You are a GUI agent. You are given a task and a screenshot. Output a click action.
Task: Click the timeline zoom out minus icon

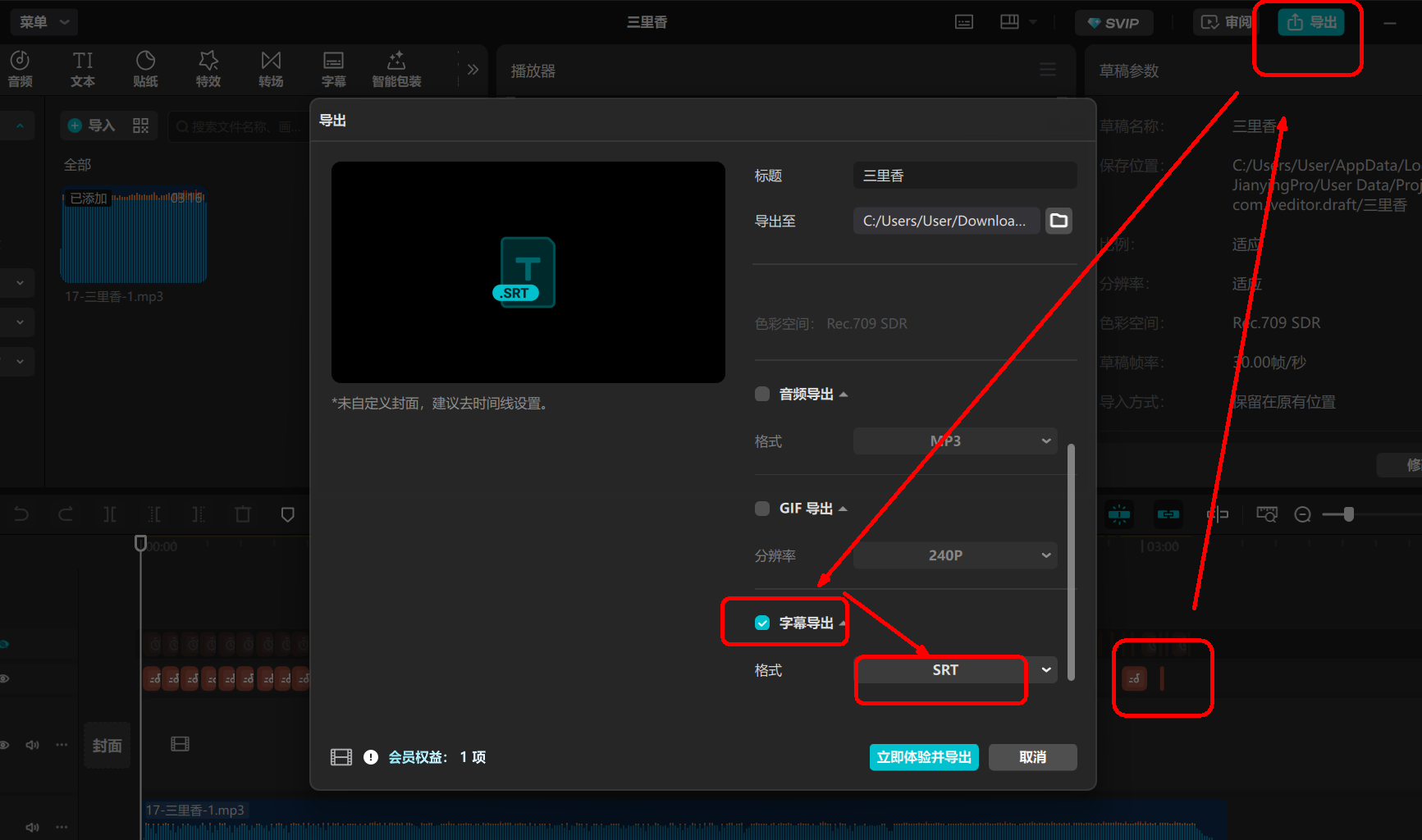(1302, 514)
